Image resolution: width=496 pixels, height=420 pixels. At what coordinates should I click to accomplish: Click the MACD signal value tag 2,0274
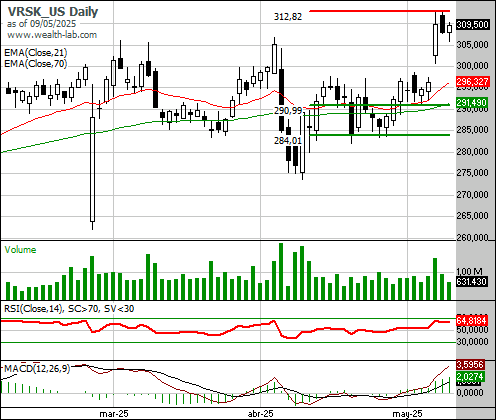pos(470,377)
